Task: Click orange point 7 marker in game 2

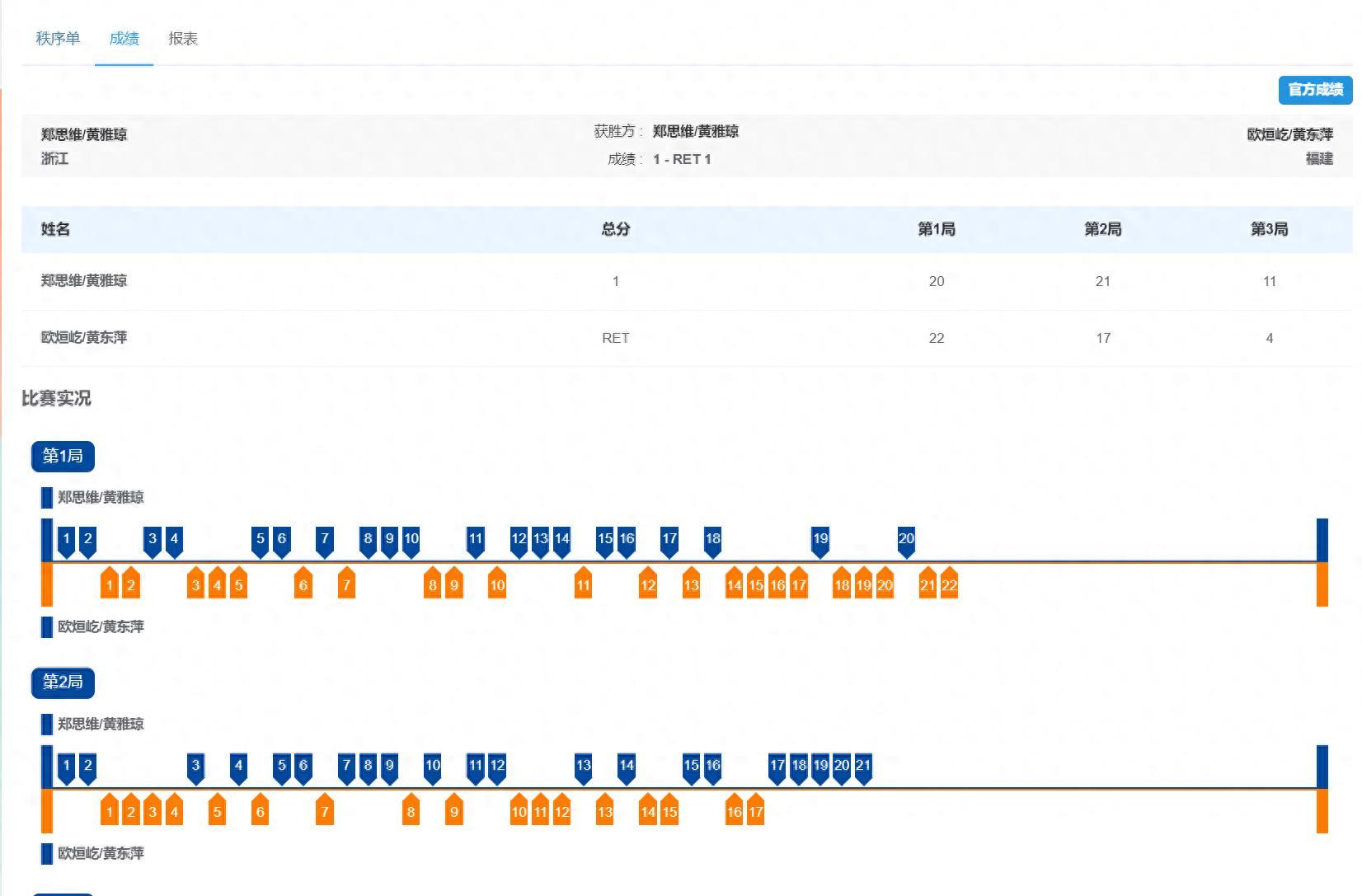Action: [325, 811]
